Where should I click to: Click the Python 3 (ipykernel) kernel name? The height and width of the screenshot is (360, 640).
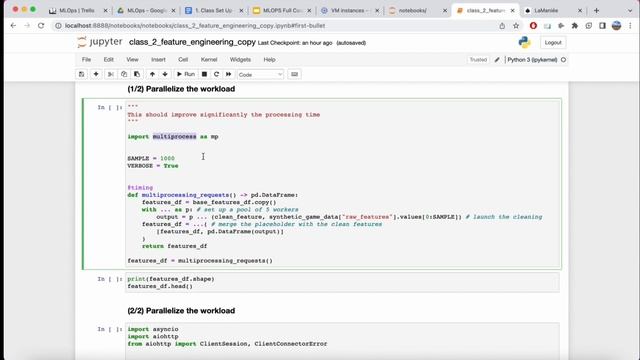pos(532,60)
